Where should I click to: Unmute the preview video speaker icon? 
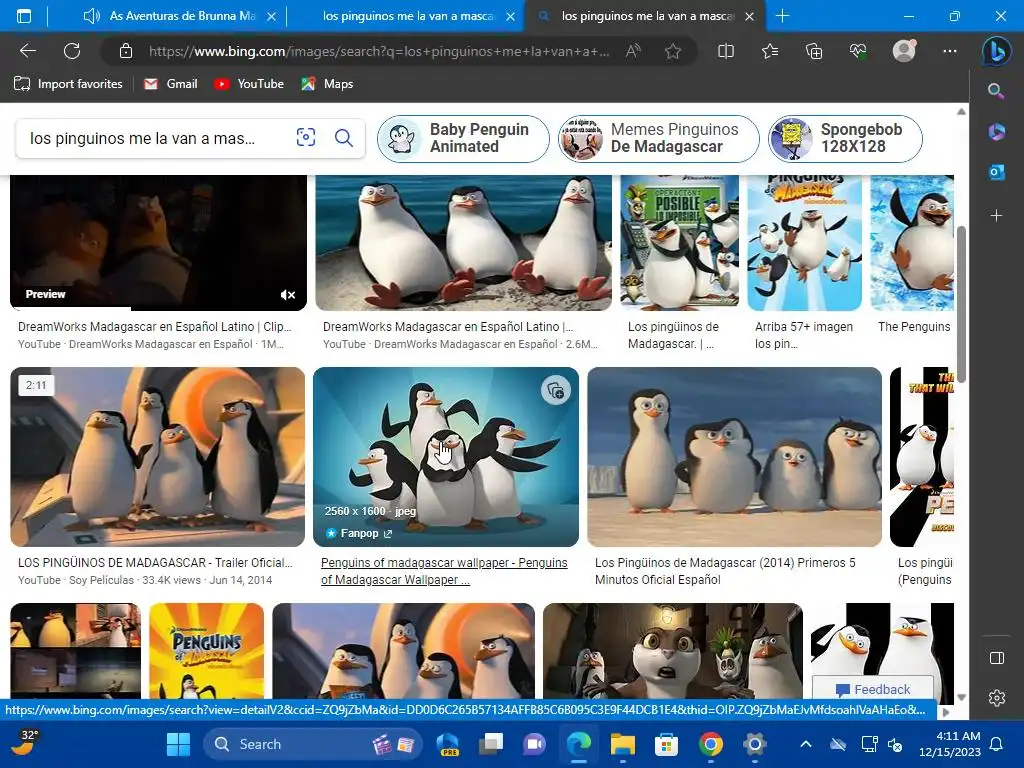[288, 295]
